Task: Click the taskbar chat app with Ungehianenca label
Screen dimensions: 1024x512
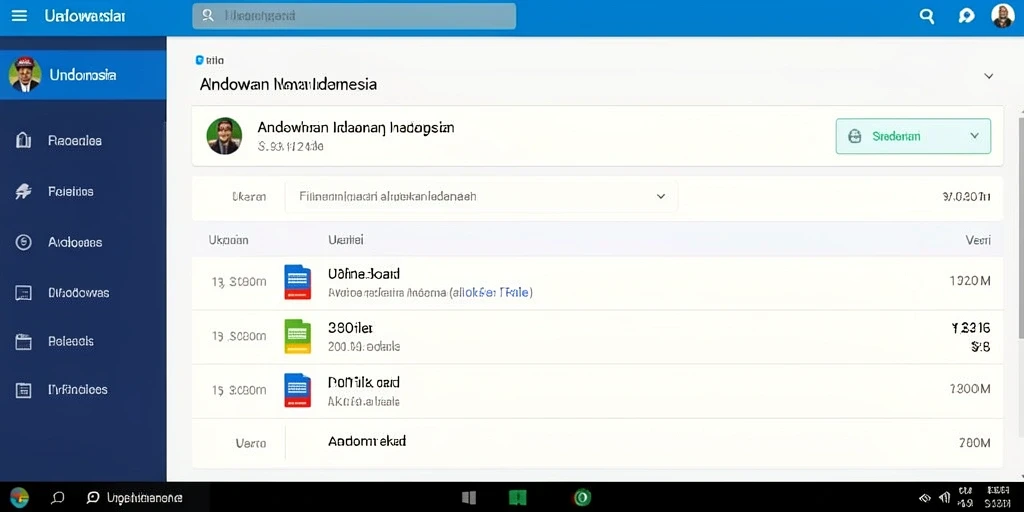Action: 135,498
